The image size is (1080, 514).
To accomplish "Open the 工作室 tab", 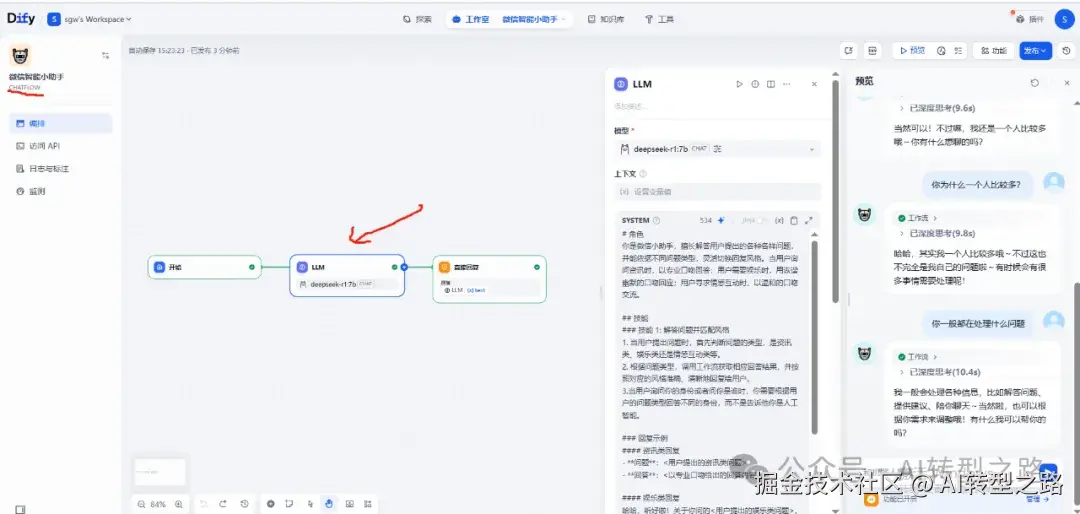I will pos(470,19).
